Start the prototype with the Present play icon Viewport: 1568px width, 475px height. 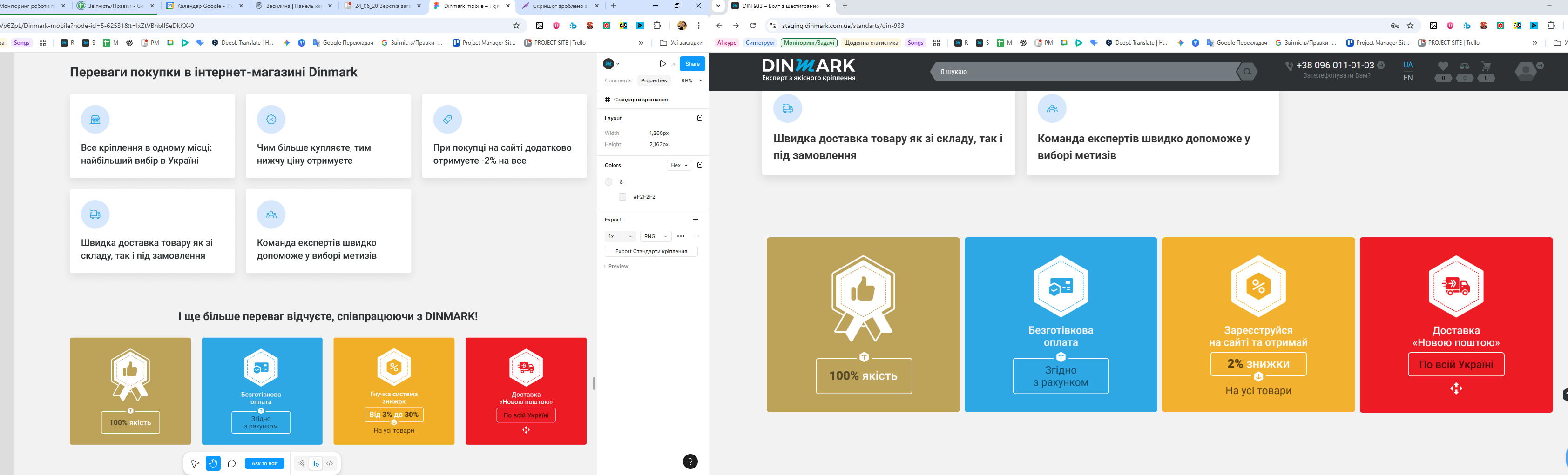[x=663, y=64]
